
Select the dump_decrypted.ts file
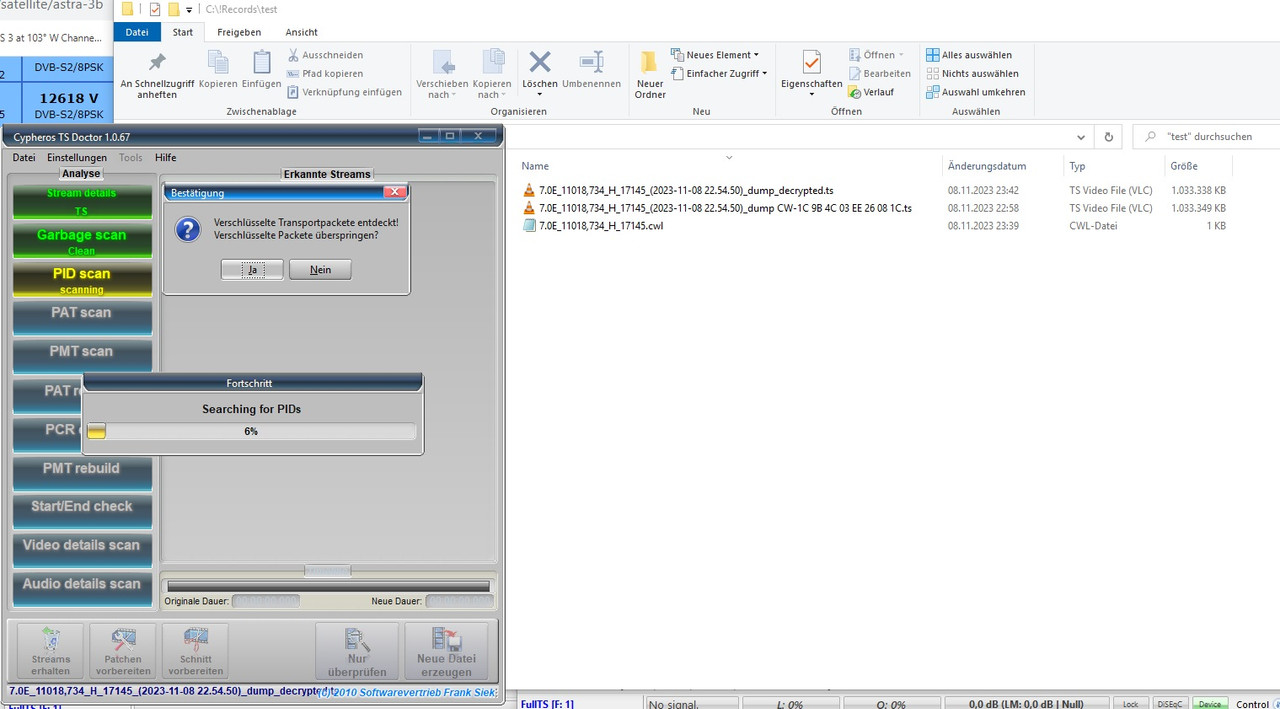[686, 190]
